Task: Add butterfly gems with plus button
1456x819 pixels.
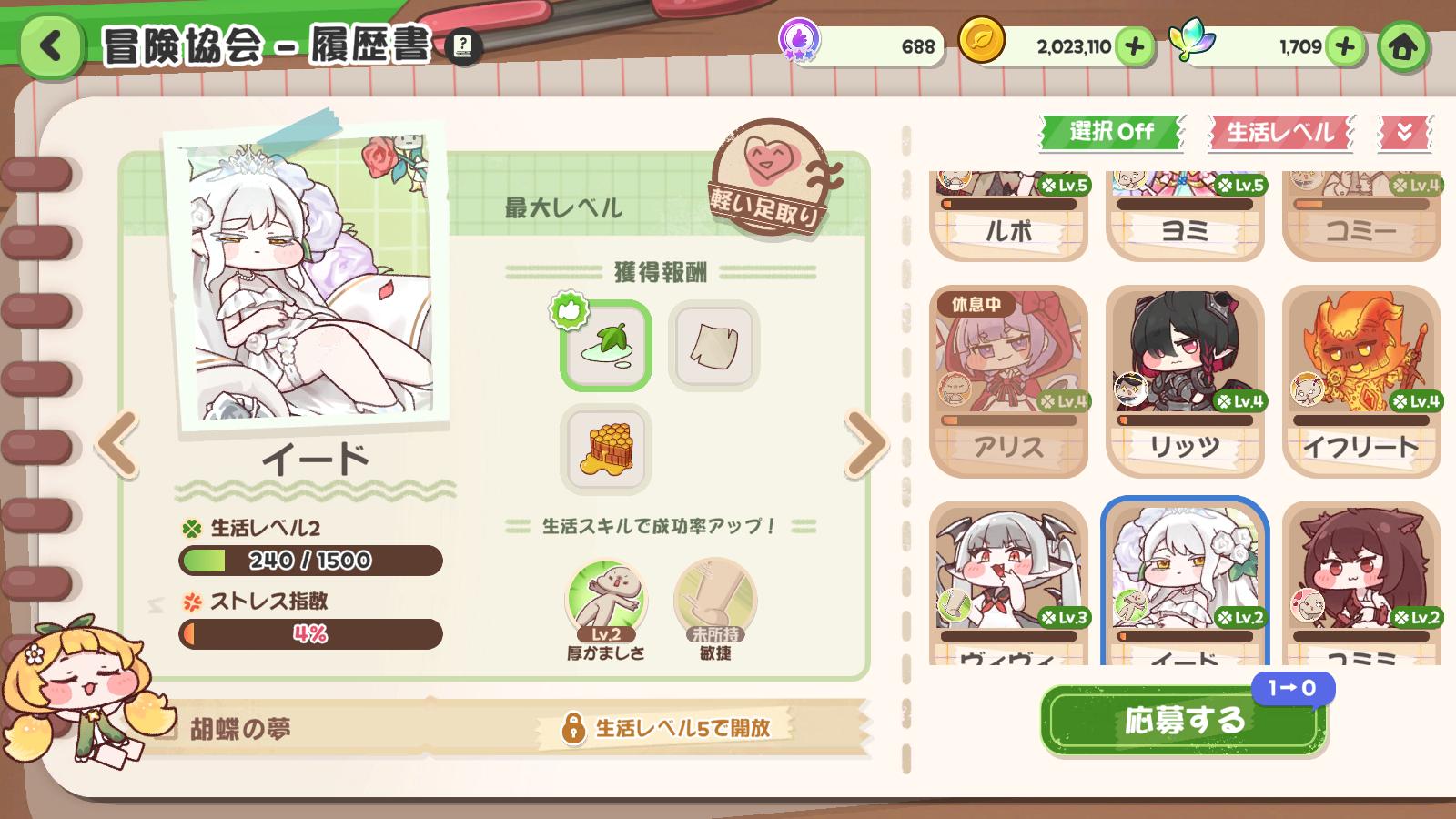Action: pyautogui.click(x=1345, y=45)
